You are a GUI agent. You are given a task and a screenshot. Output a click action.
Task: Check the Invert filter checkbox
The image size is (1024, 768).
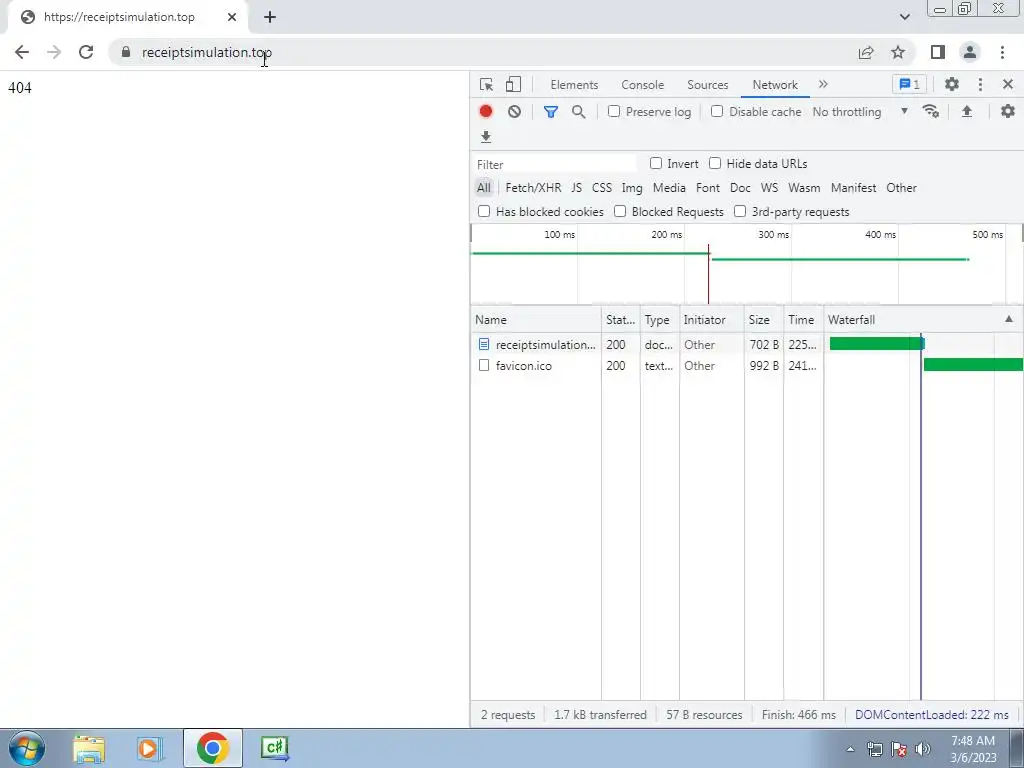tap(656, 164)
